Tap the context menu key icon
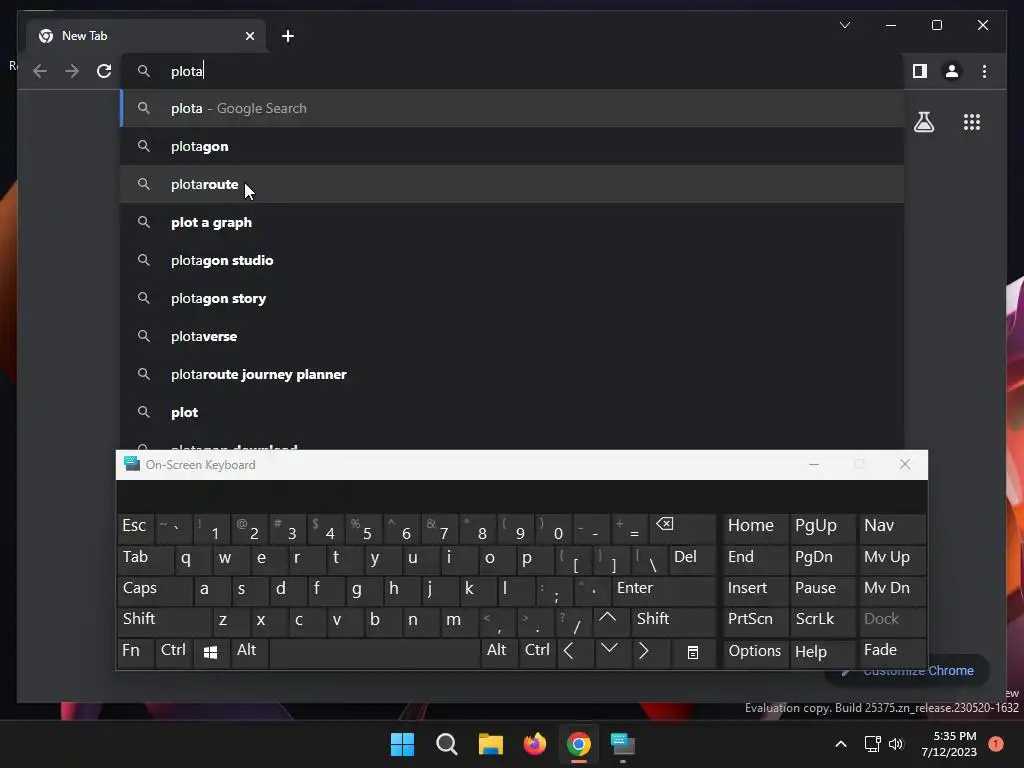Image resolution: width=1024 pixels, height=768 pixels. (693, 652)
